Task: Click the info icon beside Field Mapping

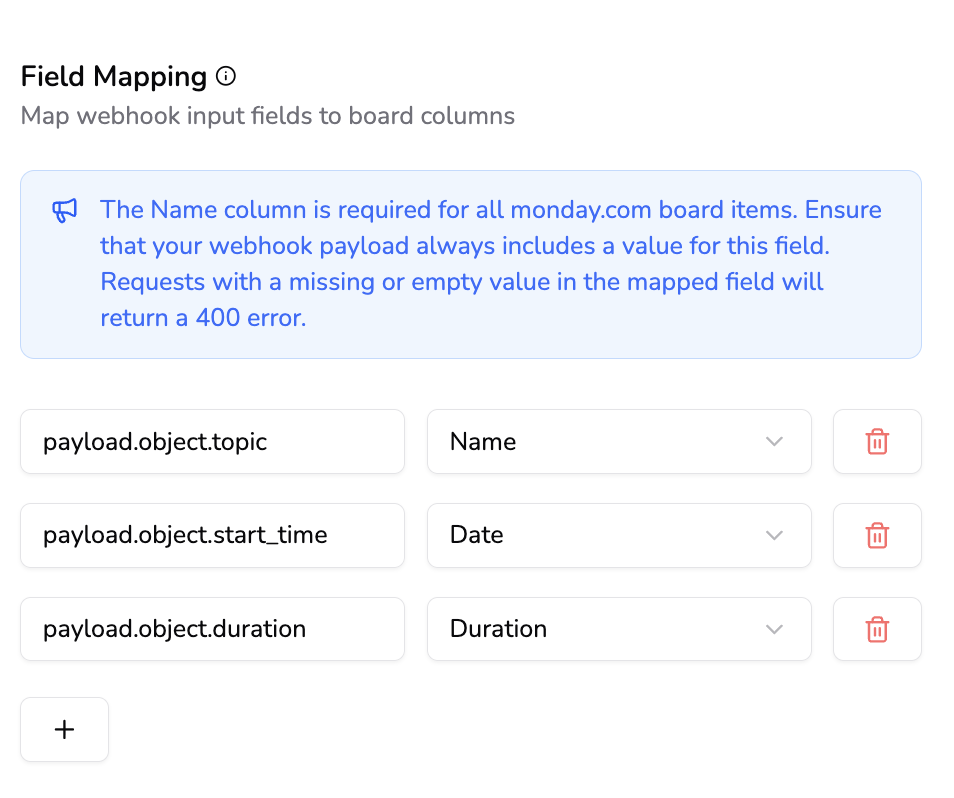Action: [x=226, y=76]
